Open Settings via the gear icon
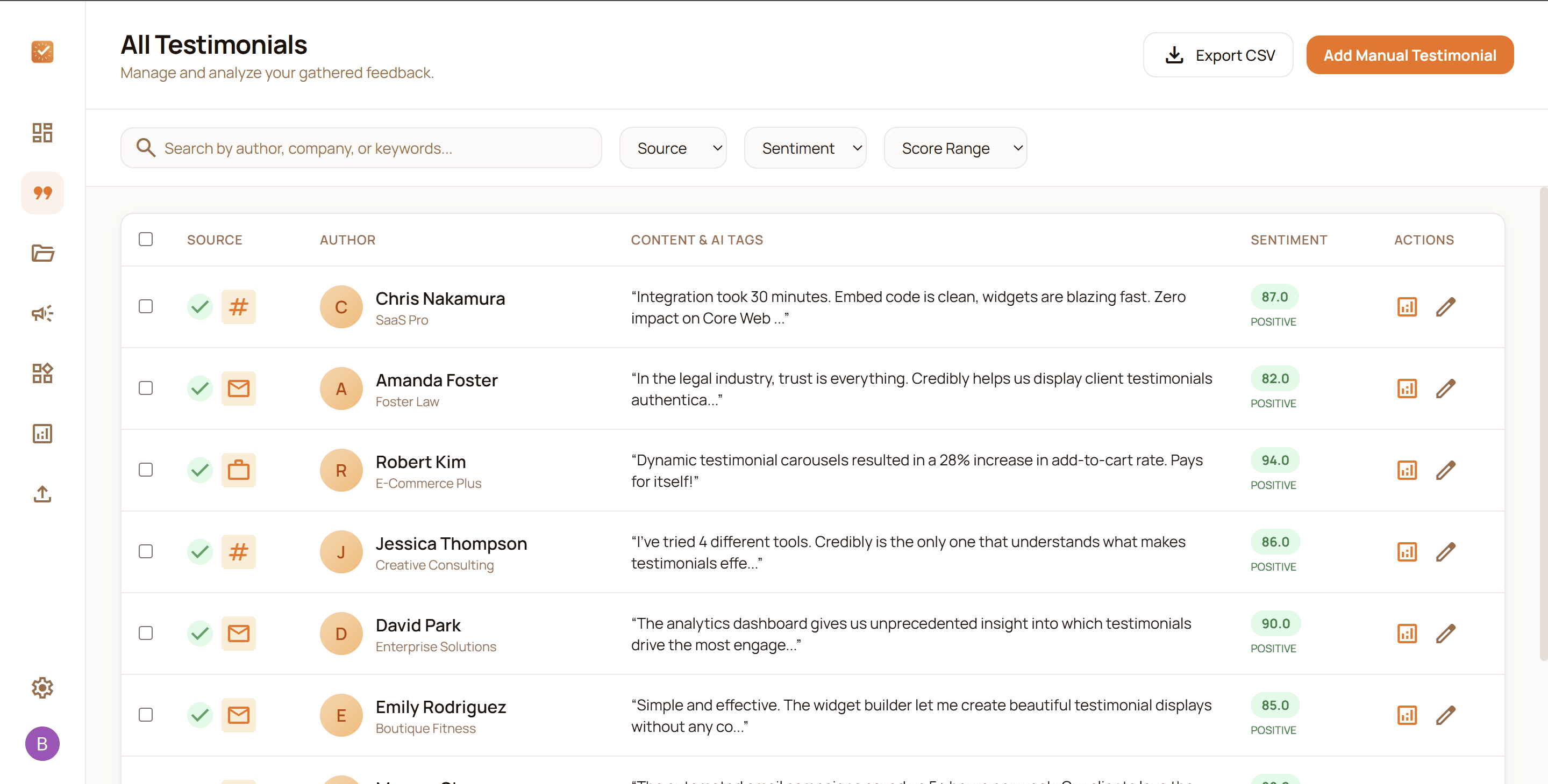The width and height of the screenshot is (1548, 784). click(x=42, y=688)
